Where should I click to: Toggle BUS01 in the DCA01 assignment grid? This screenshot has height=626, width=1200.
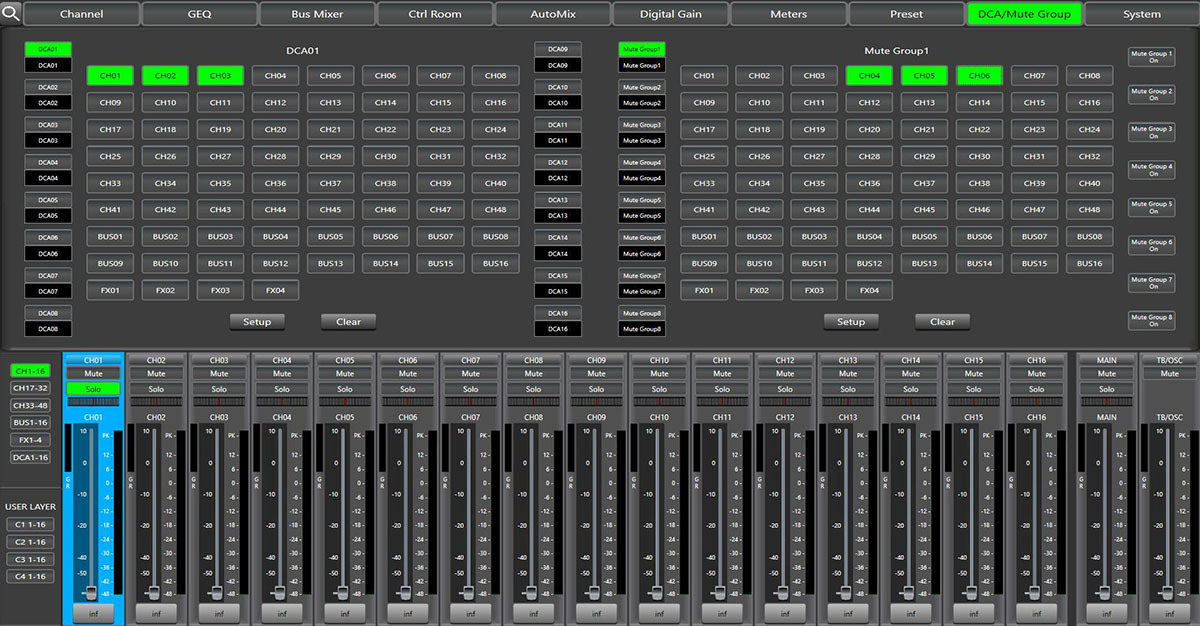click(111, 237)
